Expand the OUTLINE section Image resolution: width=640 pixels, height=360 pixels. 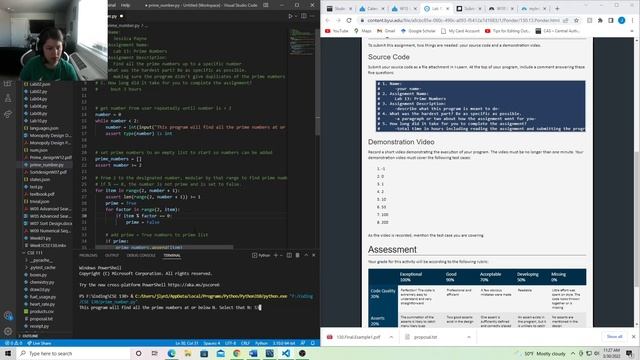29,336
